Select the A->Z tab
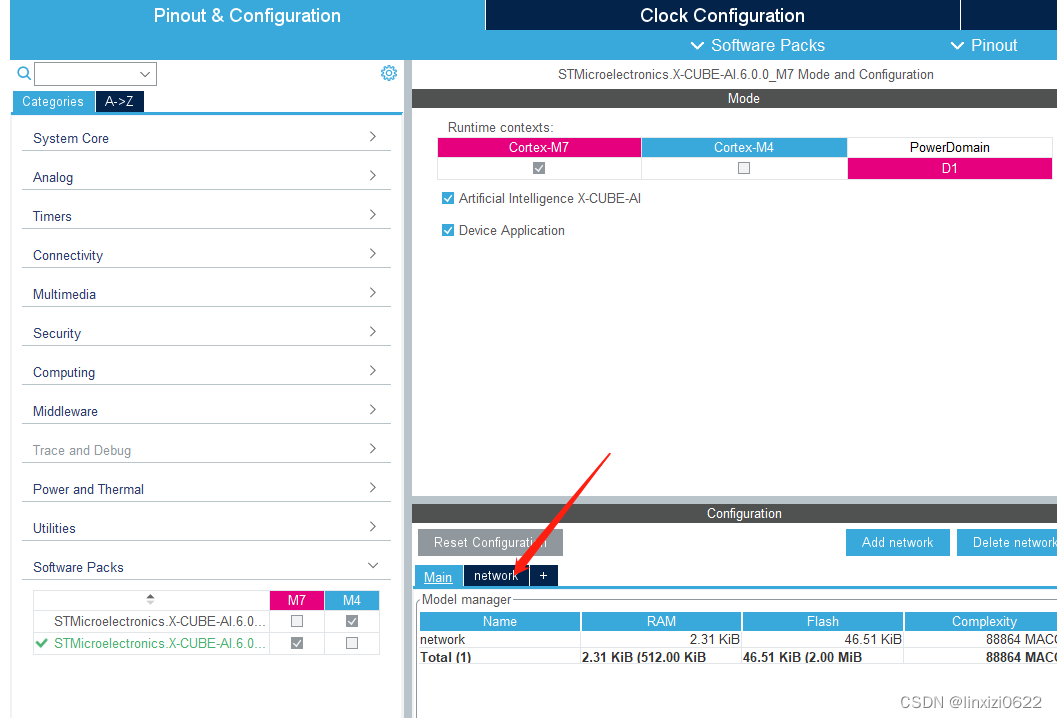Viewport: 1057px width, 718px height. [119, 102]
